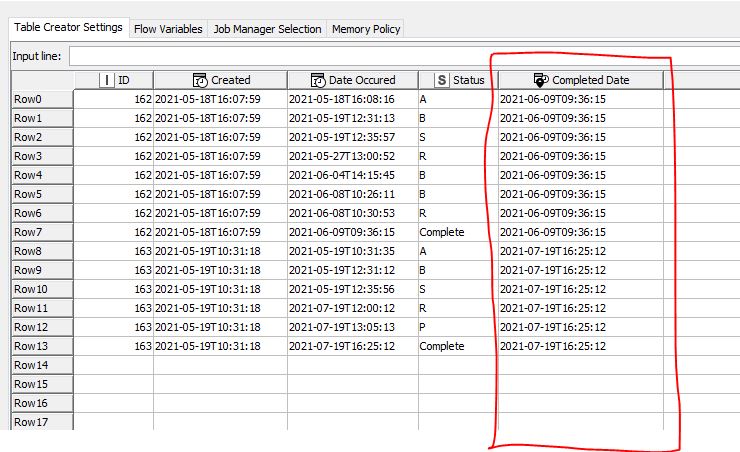Click Completed Date cell in Row3
Image resolution: width=740 pixels, height=452 pixels.
tap(581, 156)
